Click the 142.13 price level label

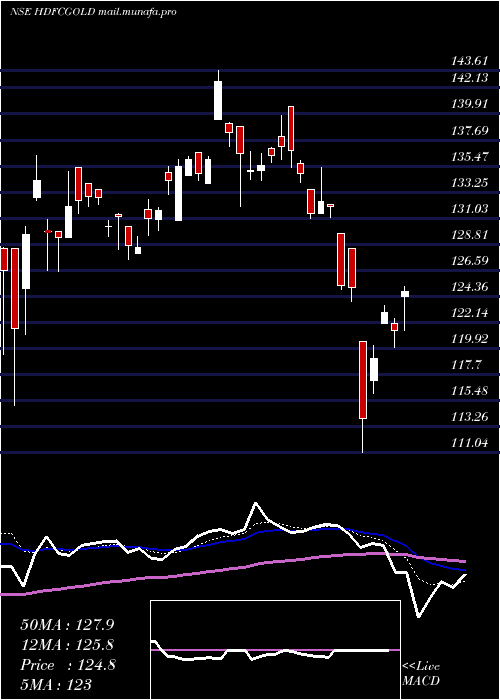coord(469,78)
